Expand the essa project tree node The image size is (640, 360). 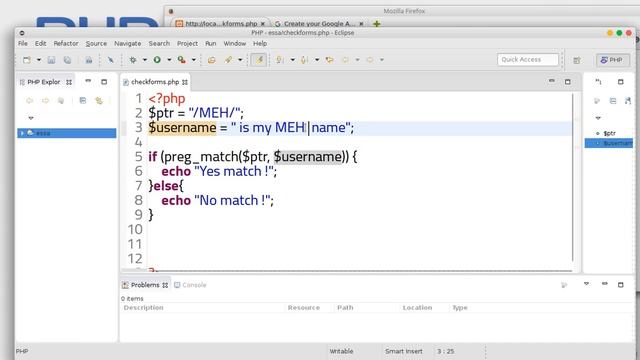tap(22, 133)
